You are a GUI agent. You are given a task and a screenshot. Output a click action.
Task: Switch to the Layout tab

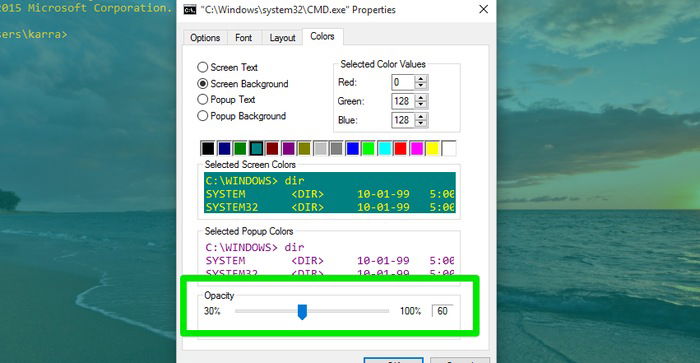[x=282, y=38]
